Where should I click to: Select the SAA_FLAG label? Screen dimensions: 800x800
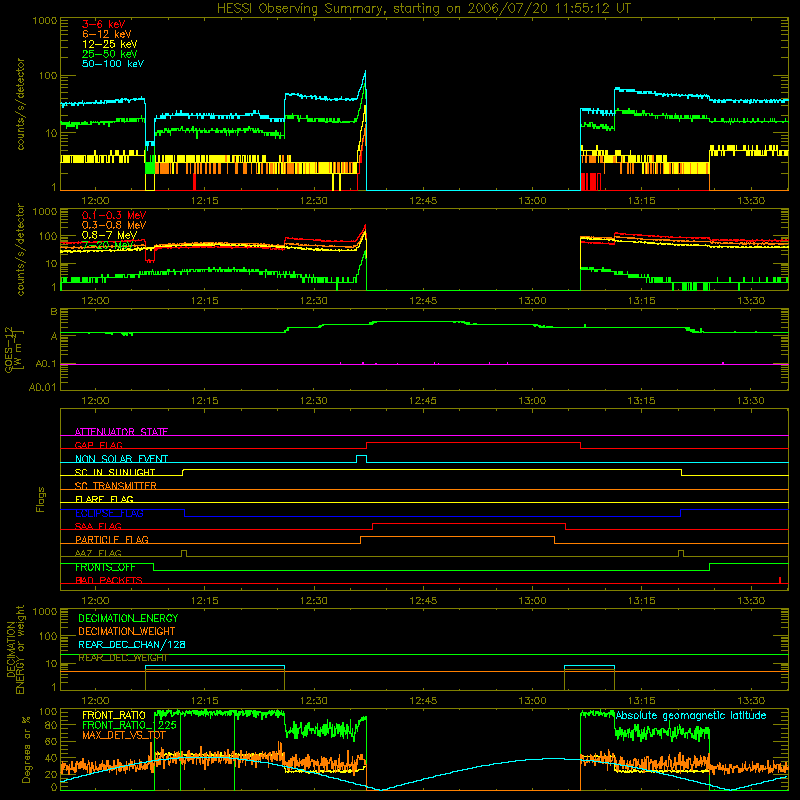(x=98, y=526)
